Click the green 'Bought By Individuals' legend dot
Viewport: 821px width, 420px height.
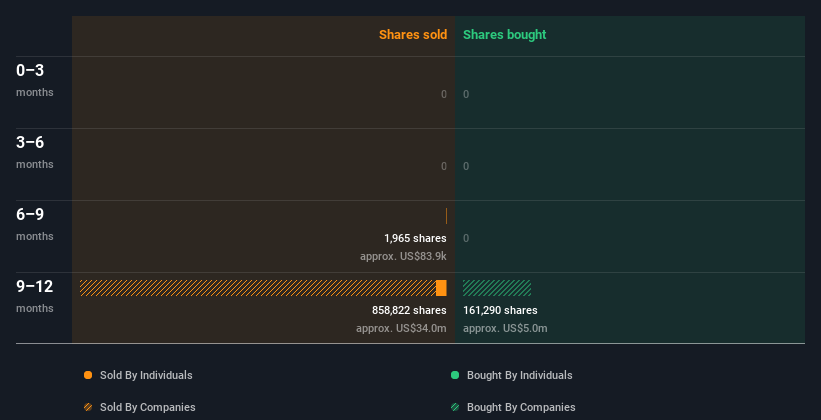[x=455, y=375]
